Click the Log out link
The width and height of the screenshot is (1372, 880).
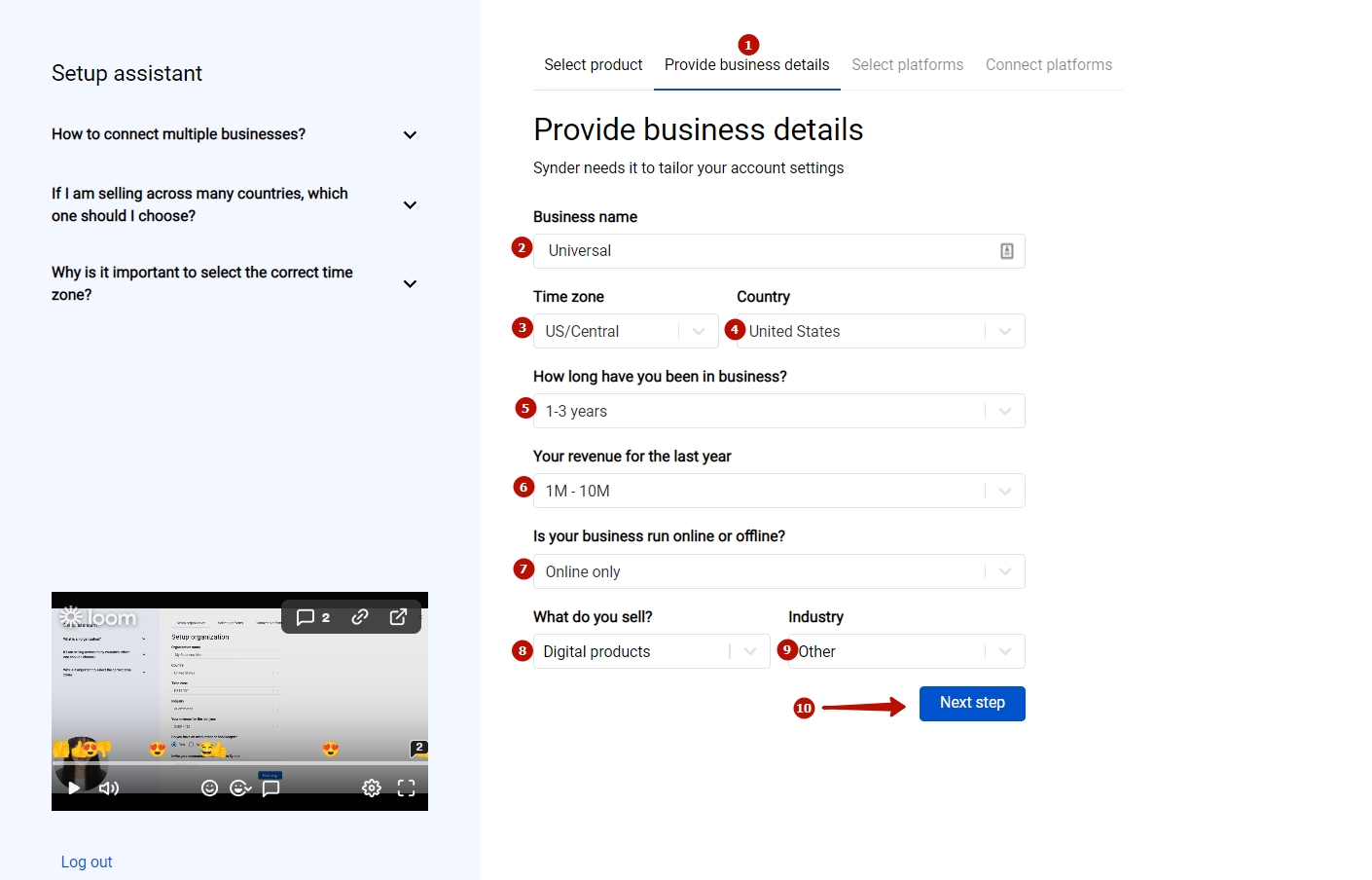pos(87,862)
